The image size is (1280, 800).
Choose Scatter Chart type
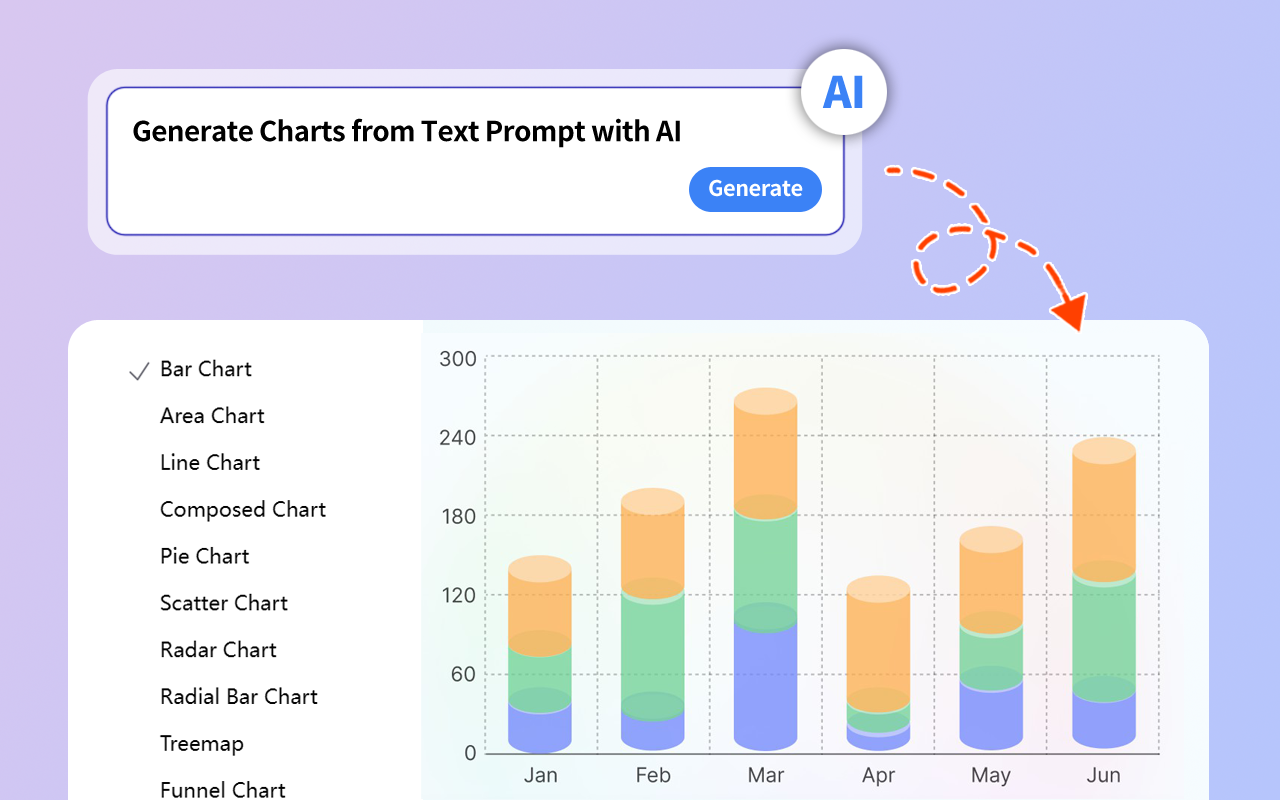[x=224, y=604]
